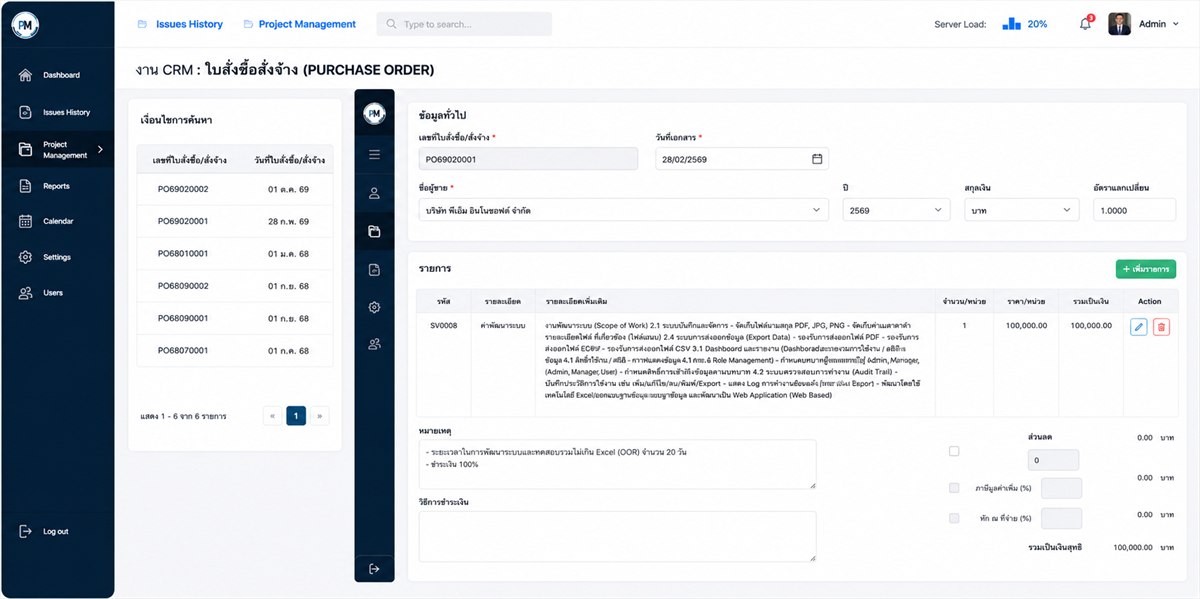Open Issues History top navigation link

pos(189,24)
